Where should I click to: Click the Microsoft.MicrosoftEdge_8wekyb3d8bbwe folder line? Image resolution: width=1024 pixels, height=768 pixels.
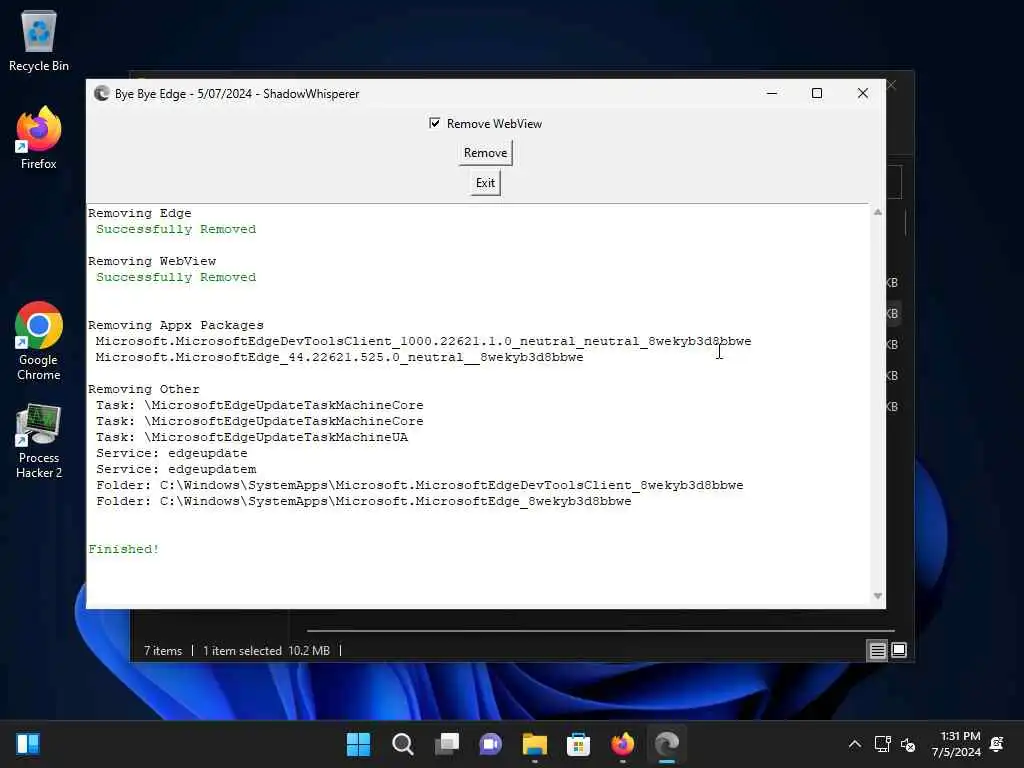point(364,501)
